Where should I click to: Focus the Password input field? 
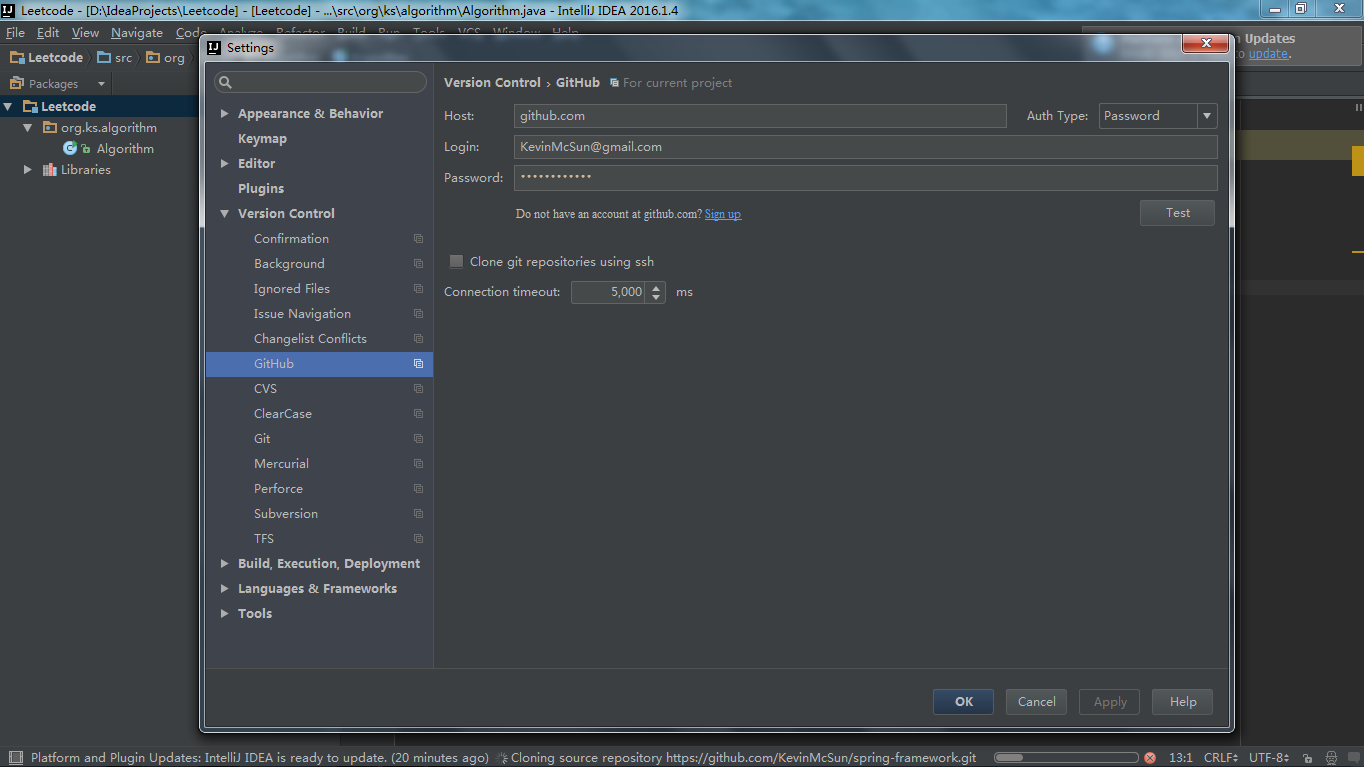[x=865, y=178]
